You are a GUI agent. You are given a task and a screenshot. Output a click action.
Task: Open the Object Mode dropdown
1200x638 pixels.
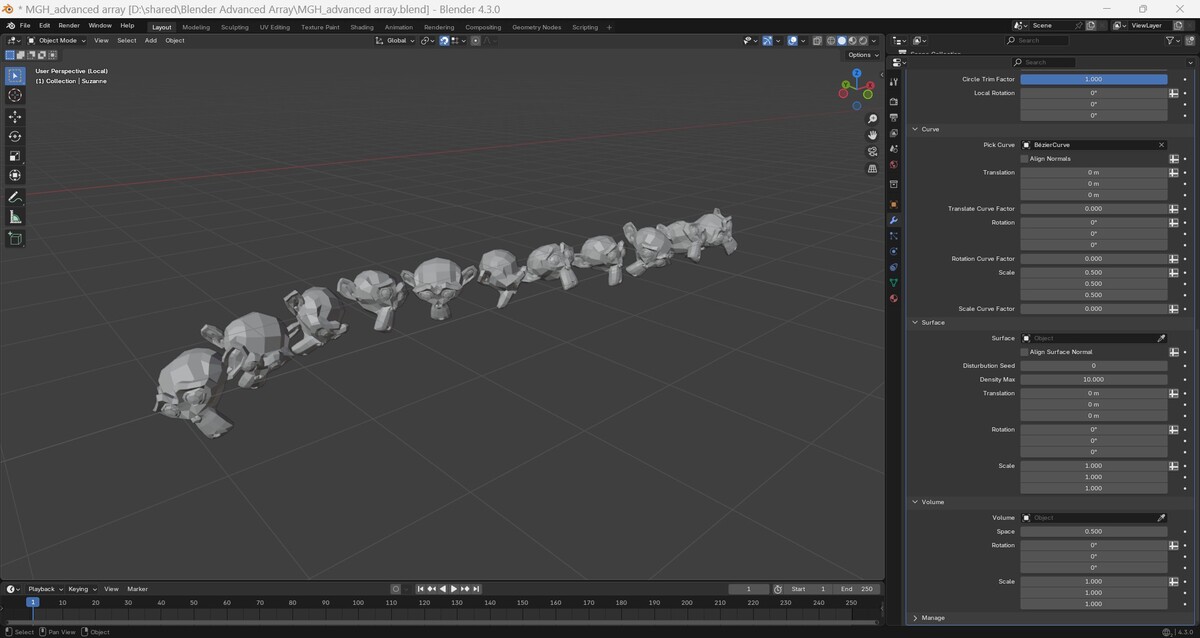click(55, 41)
